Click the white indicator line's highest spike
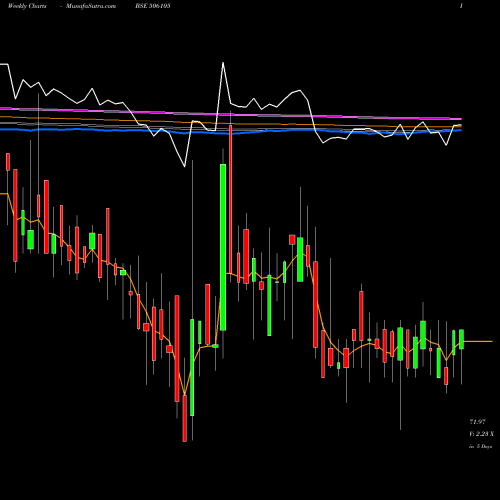Viewport: 500px width, 500px height. pos(223,63)
